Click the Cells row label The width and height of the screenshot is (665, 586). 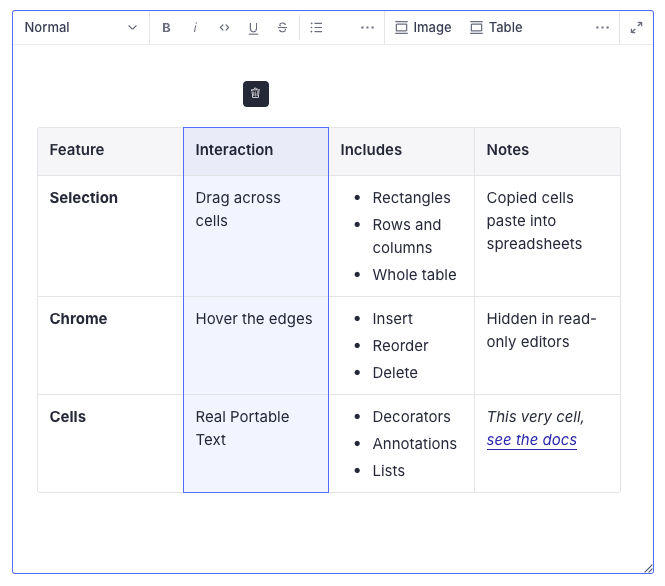[x=68, y=417]
